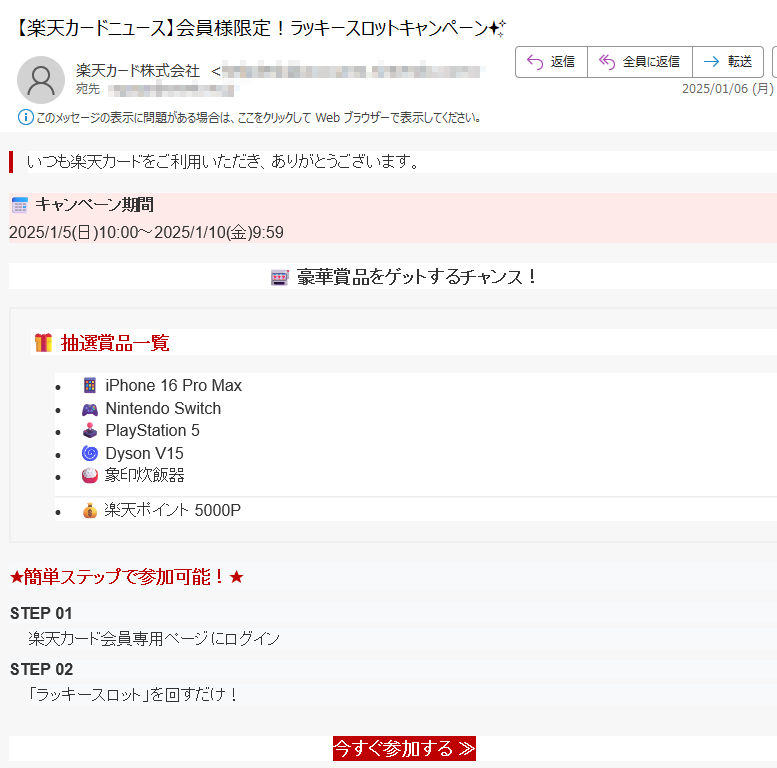The width and height of the screenshot is (777, 768).
Task: Click the phone icon beside iPhone 16 Pro Max
Action: point(90,385)
